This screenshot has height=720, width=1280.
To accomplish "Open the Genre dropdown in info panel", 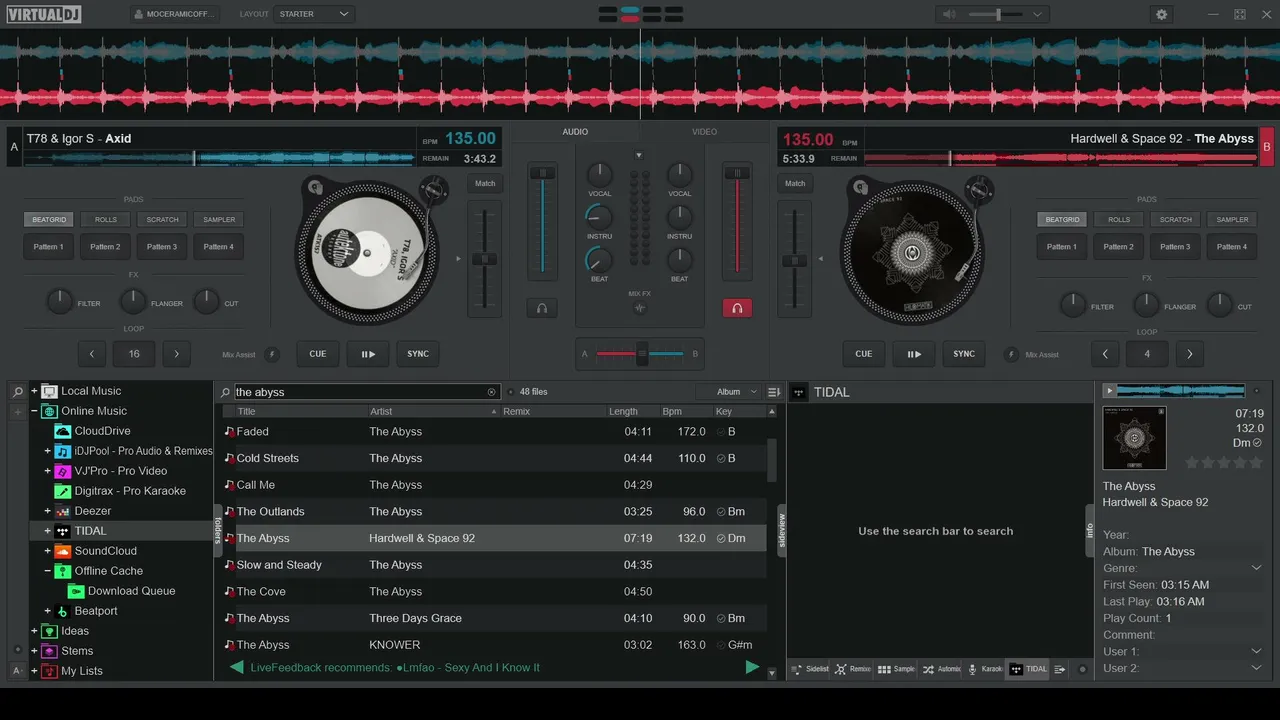I will [1257, 568].
